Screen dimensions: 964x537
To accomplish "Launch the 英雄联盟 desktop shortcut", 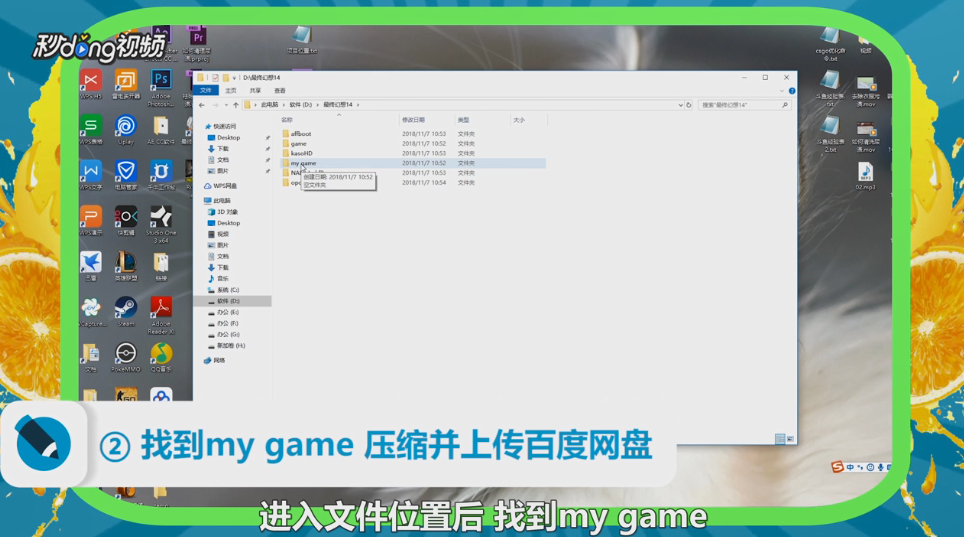I will coord(125,266).
